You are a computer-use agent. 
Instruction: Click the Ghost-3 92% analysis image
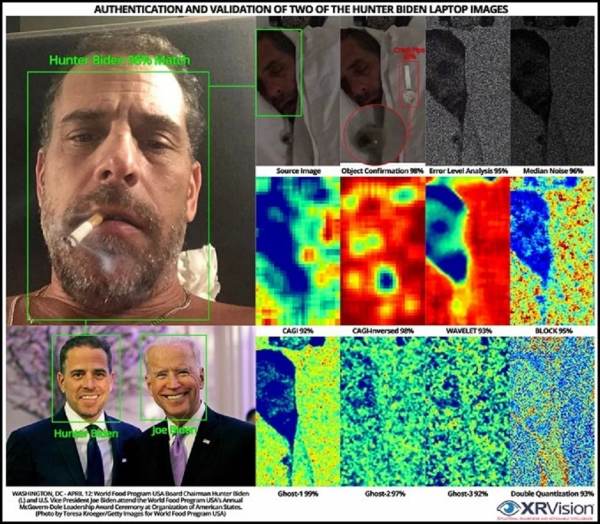[x=467, y=407]
